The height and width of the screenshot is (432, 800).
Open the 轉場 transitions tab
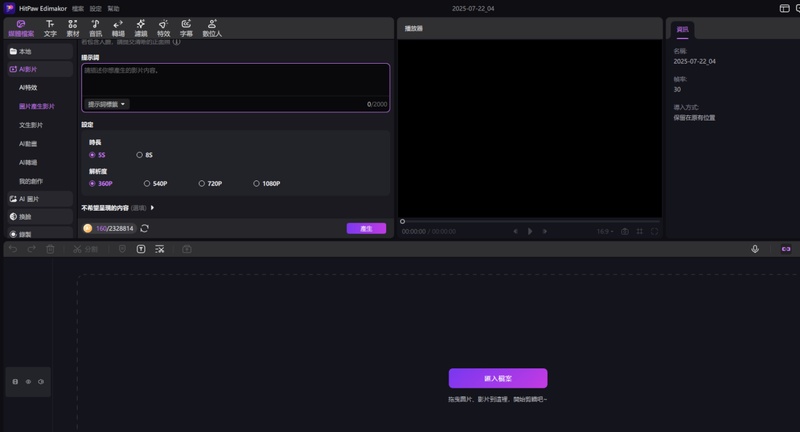(118, 28)
